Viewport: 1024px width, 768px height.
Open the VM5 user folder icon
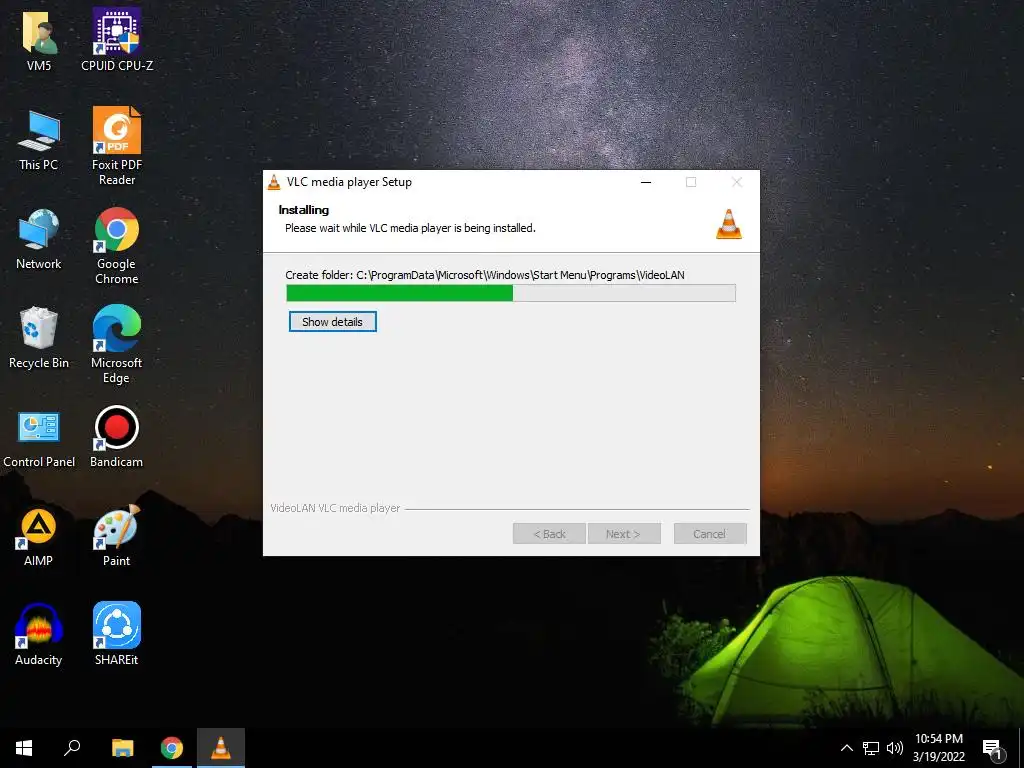point(39,39)
